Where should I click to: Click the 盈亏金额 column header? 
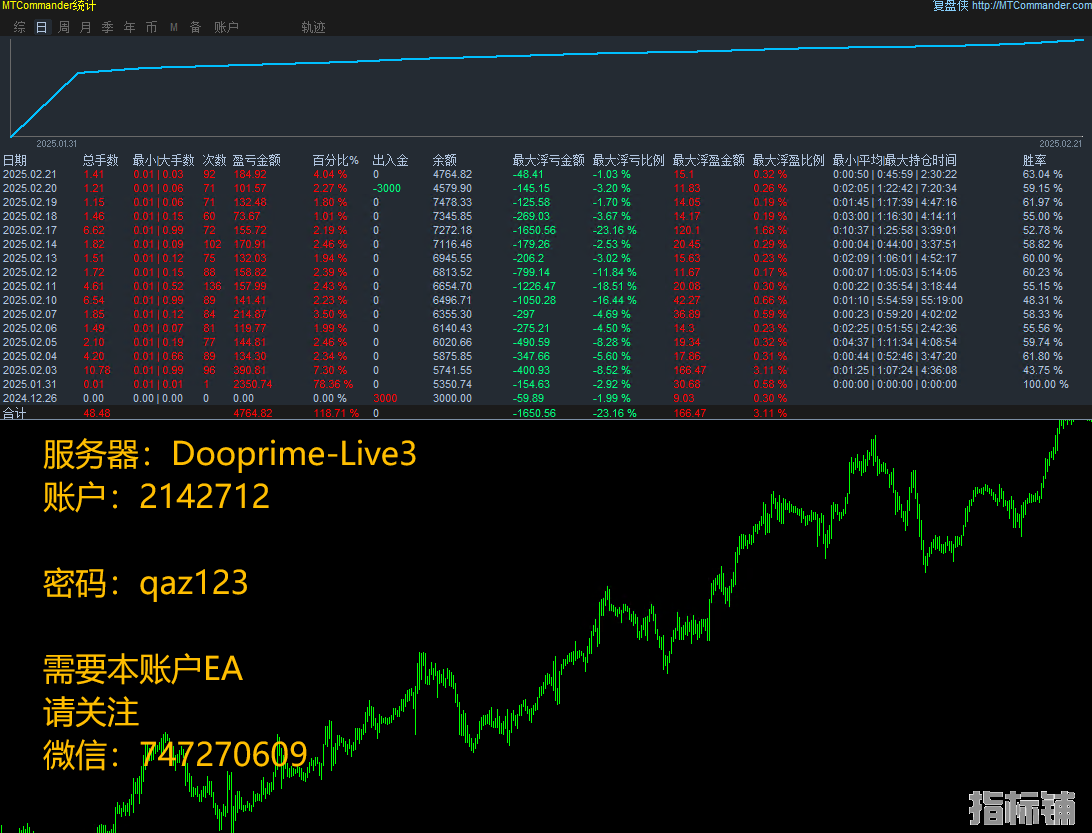[256, 160]
